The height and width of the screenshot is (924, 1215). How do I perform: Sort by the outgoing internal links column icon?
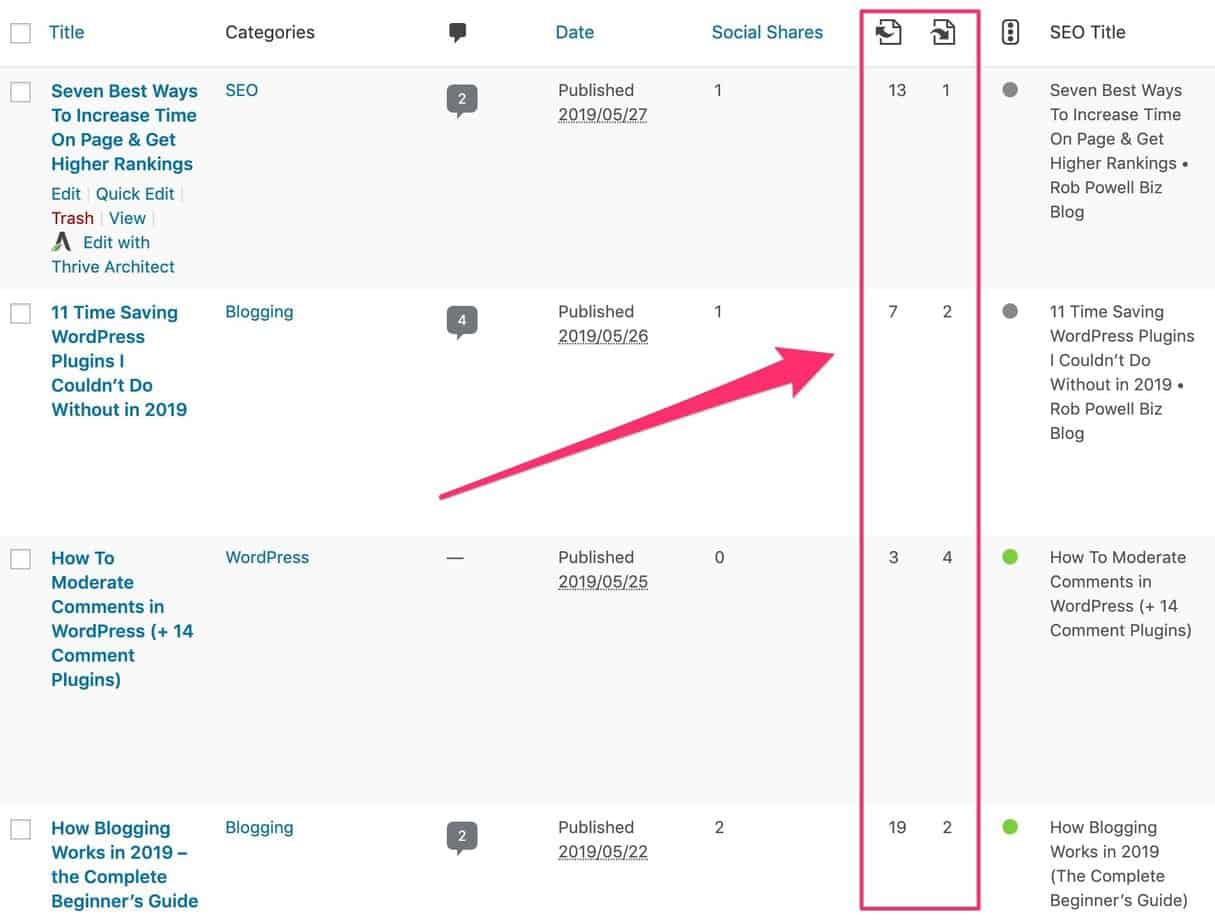[x=941, y=31]
